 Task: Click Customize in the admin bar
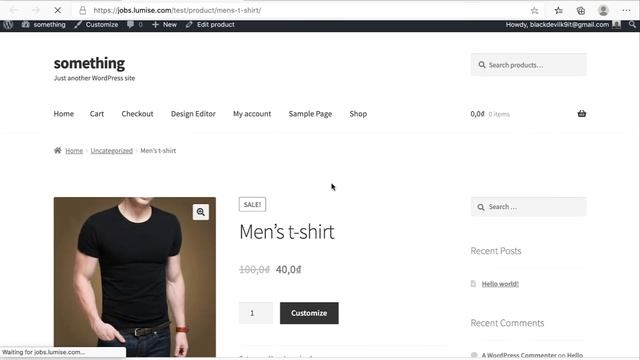click(x=96, y=24)
